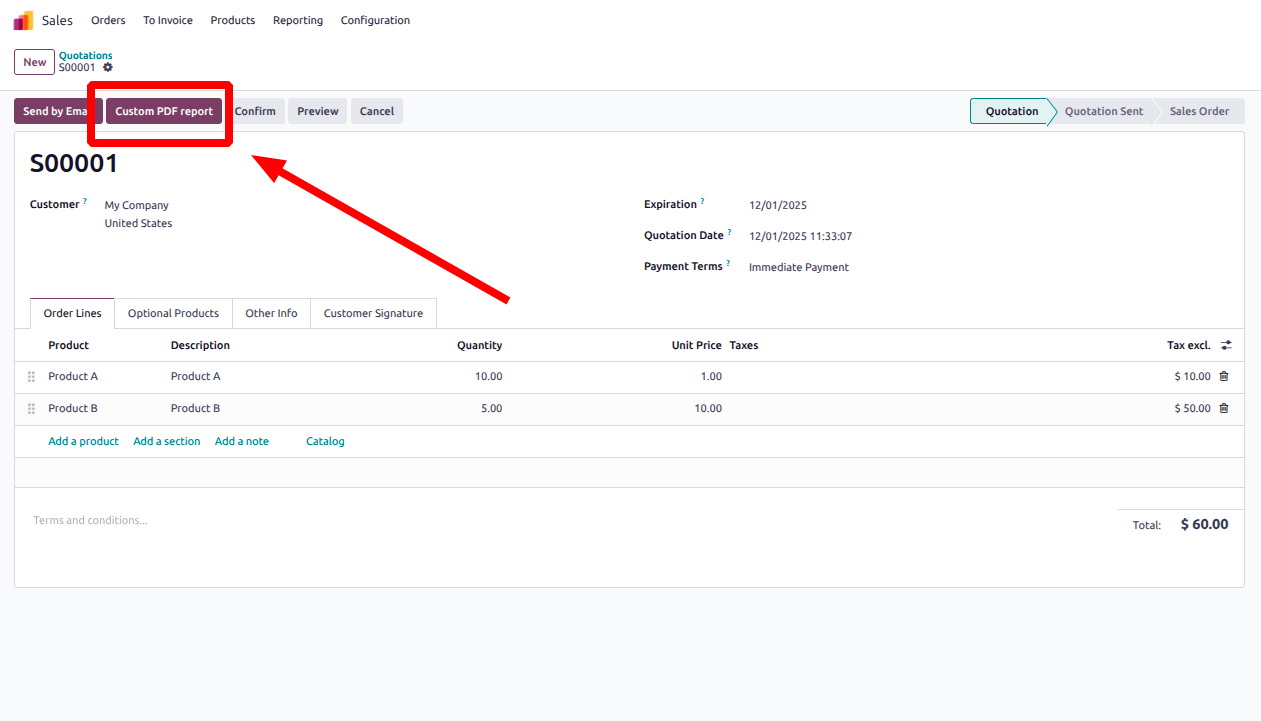The image size is (1261, 721).
Task: Click trash icon for Product B line
Action: coord(1224,409)
